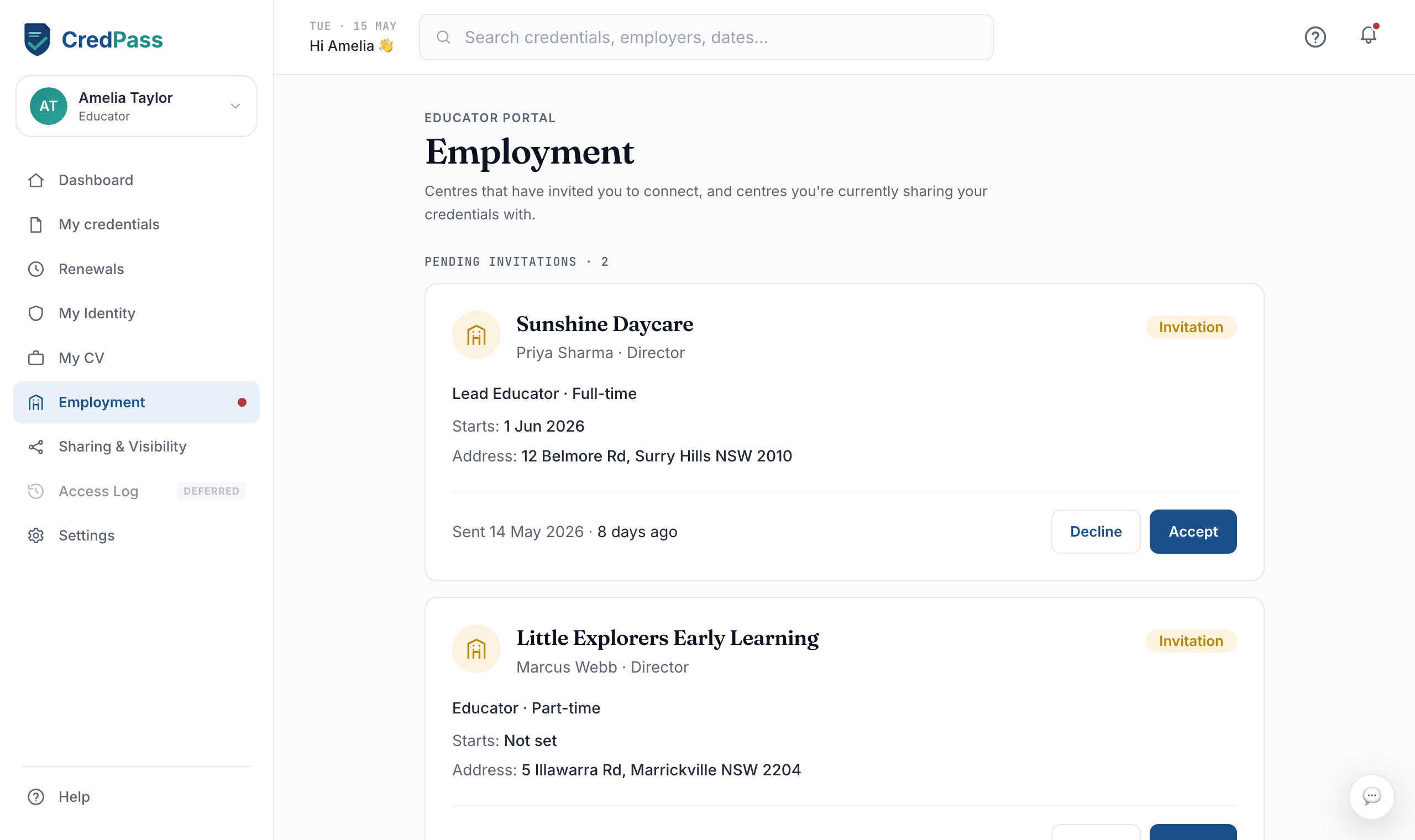Click address '5 Illawarra Rd, Marrickville NSW 2204'
Viewport: 1415px width, 840px height.
[661, 770]
